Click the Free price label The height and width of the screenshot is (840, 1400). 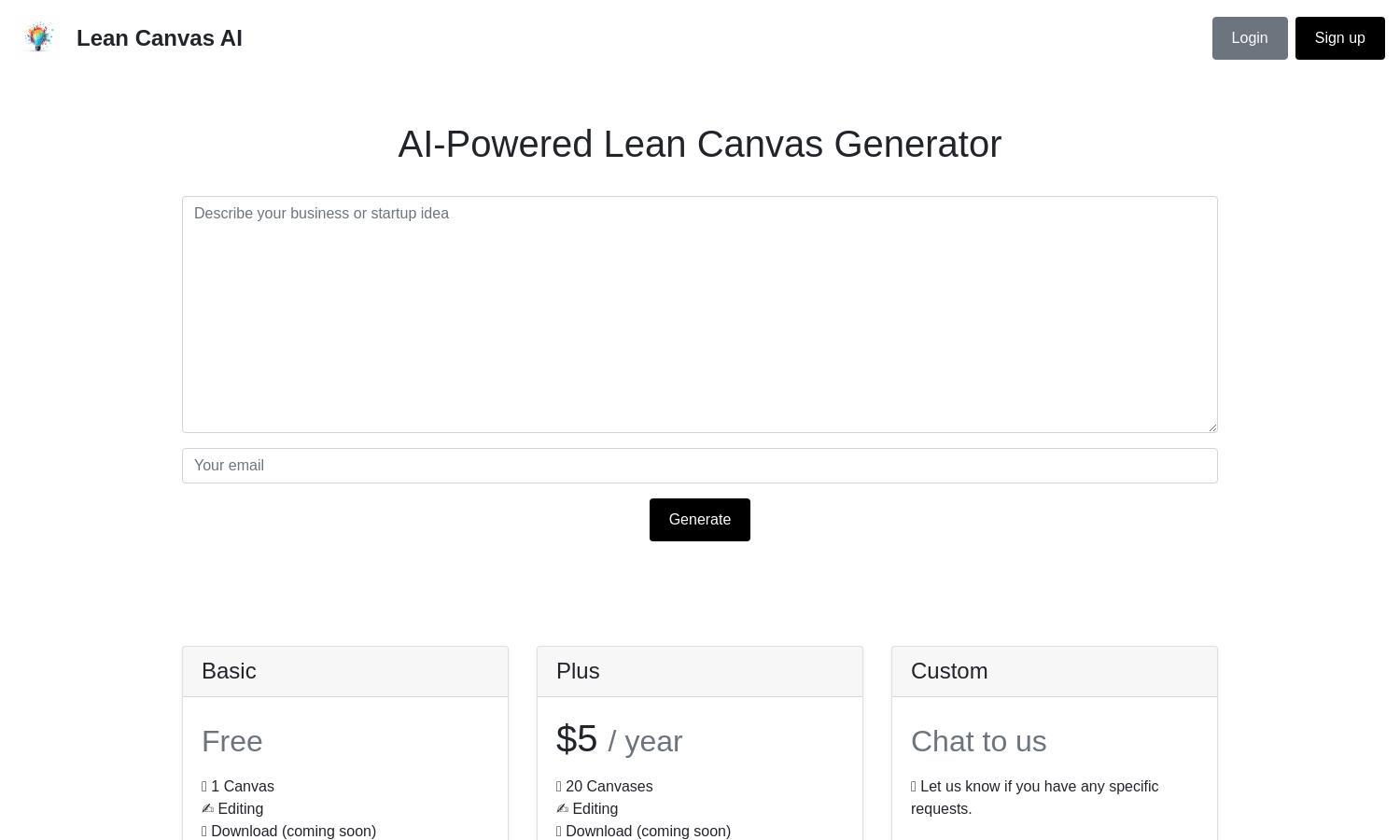(x=232, y=741)
